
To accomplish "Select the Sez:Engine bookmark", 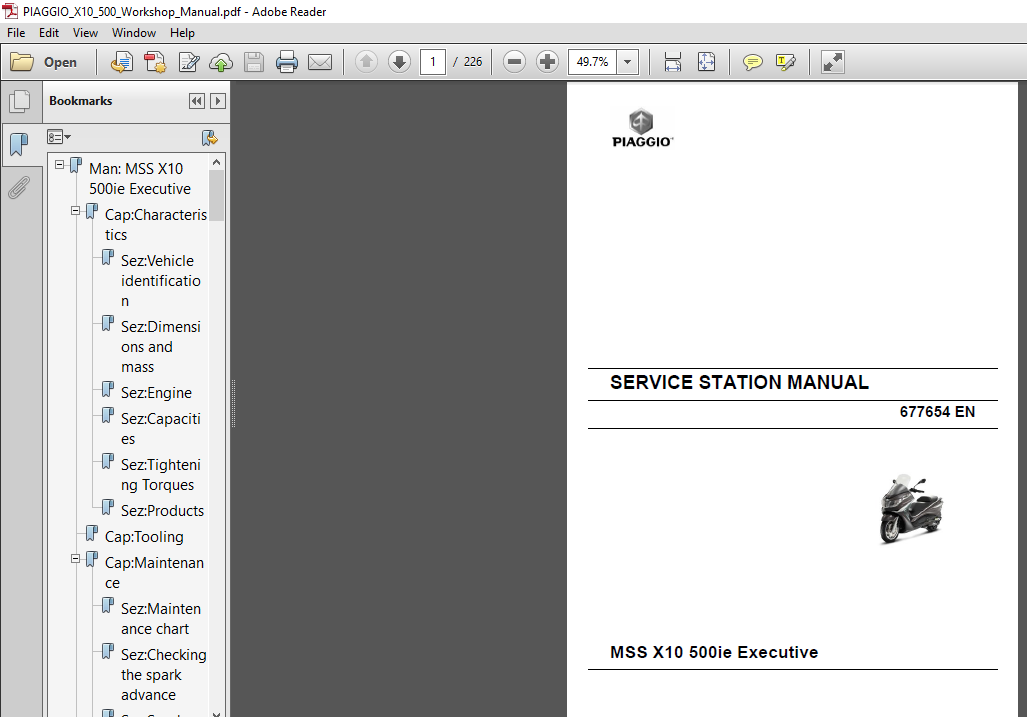I will click(x=156, y=393).
